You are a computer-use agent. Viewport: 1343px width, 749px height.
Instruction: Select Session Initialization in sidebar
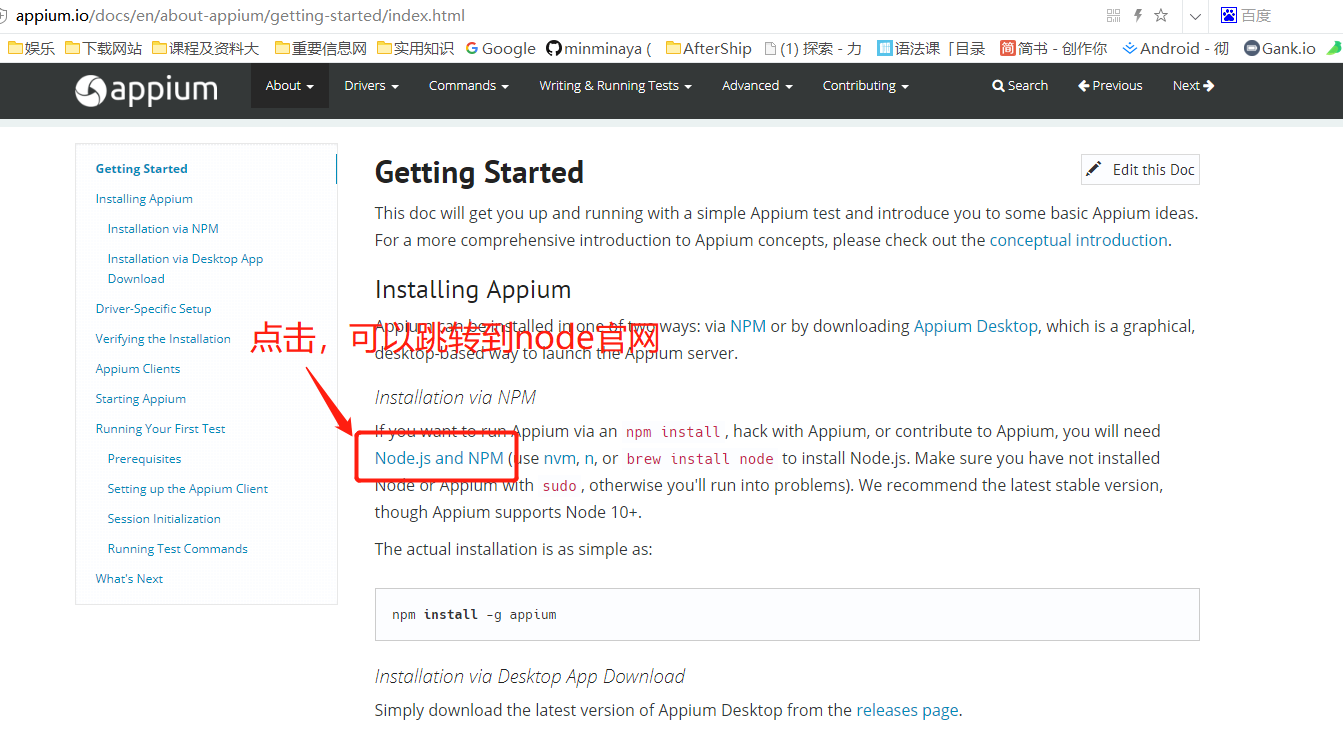click(164, 519)
